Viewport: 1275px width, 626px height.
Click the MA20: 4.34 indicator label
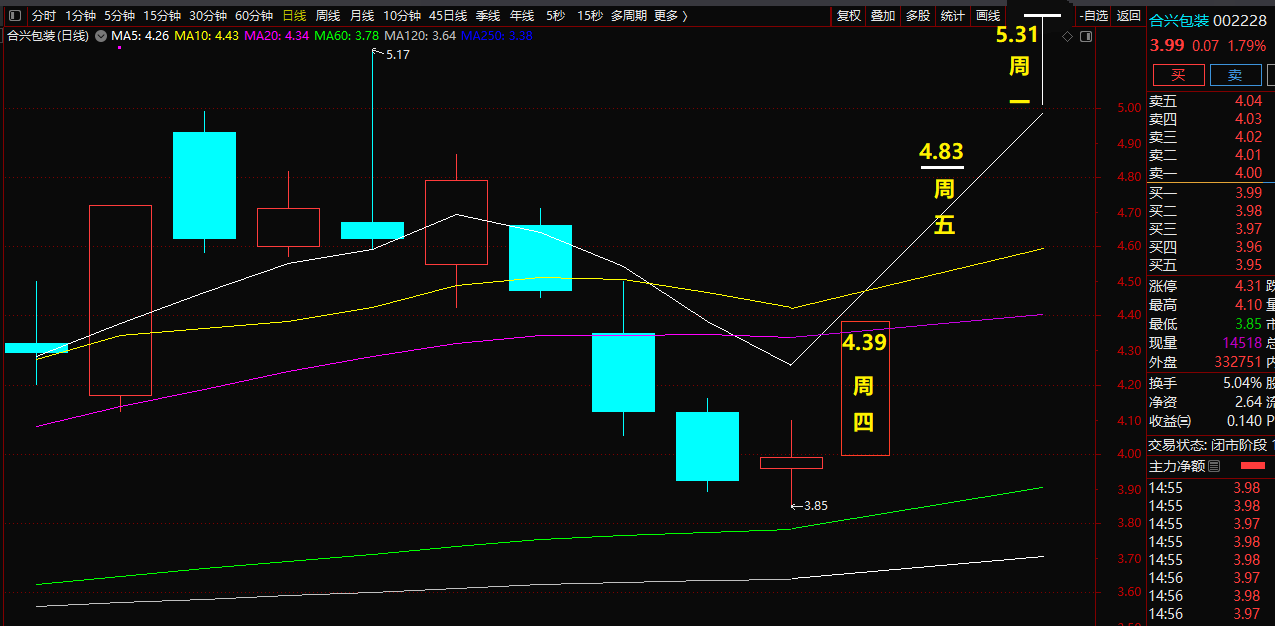point(276,36)
